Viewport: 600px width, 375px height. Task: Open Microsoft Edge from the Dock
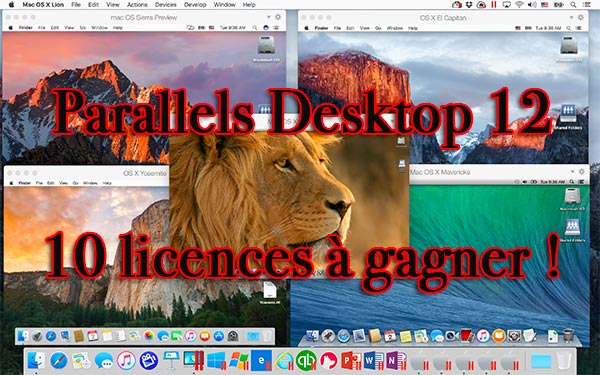pyautogui.click(x=261, y=360)
